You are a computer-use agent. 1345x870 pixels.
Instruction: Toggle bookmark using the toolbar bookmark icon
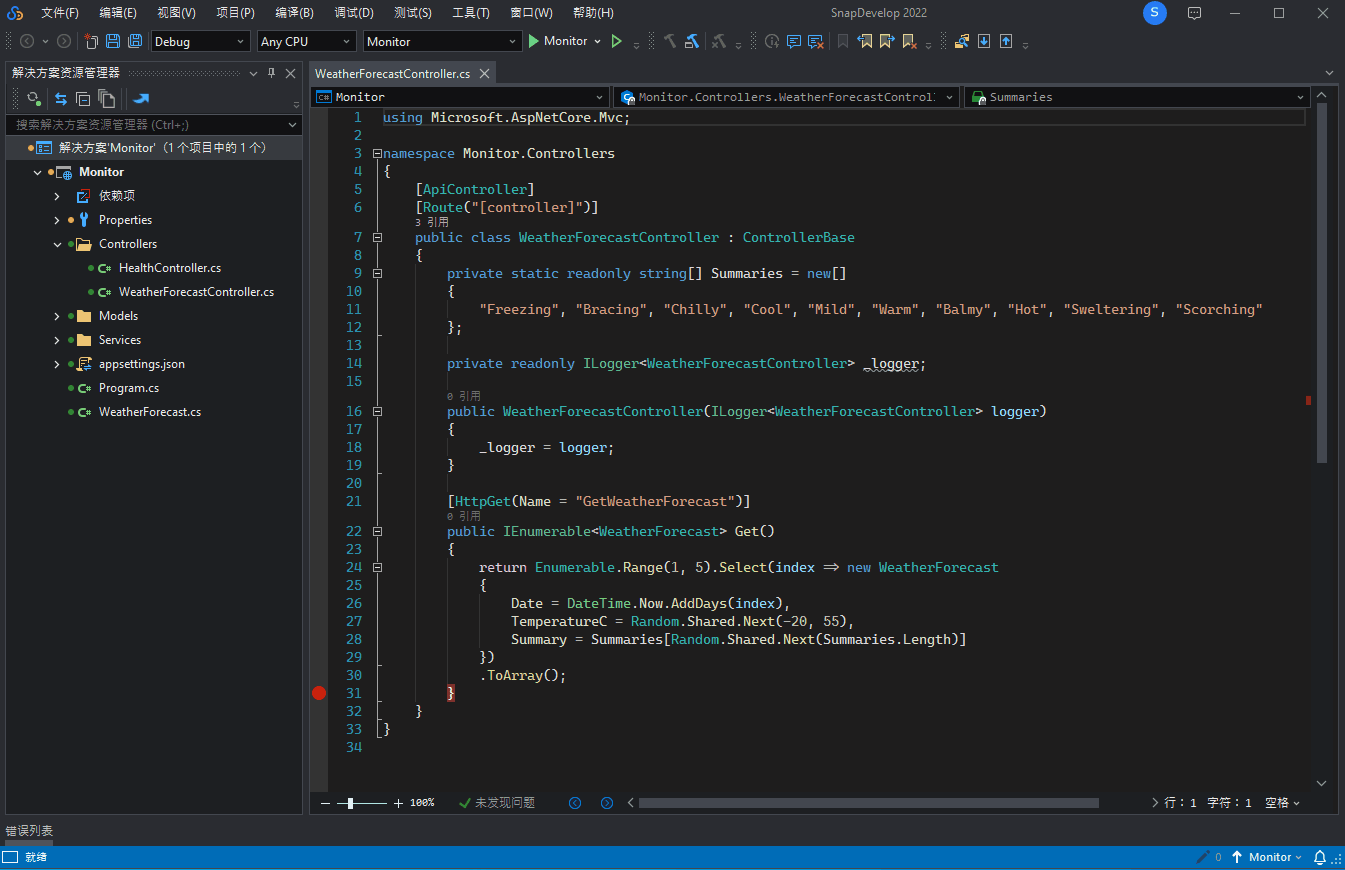coord(842,41)
